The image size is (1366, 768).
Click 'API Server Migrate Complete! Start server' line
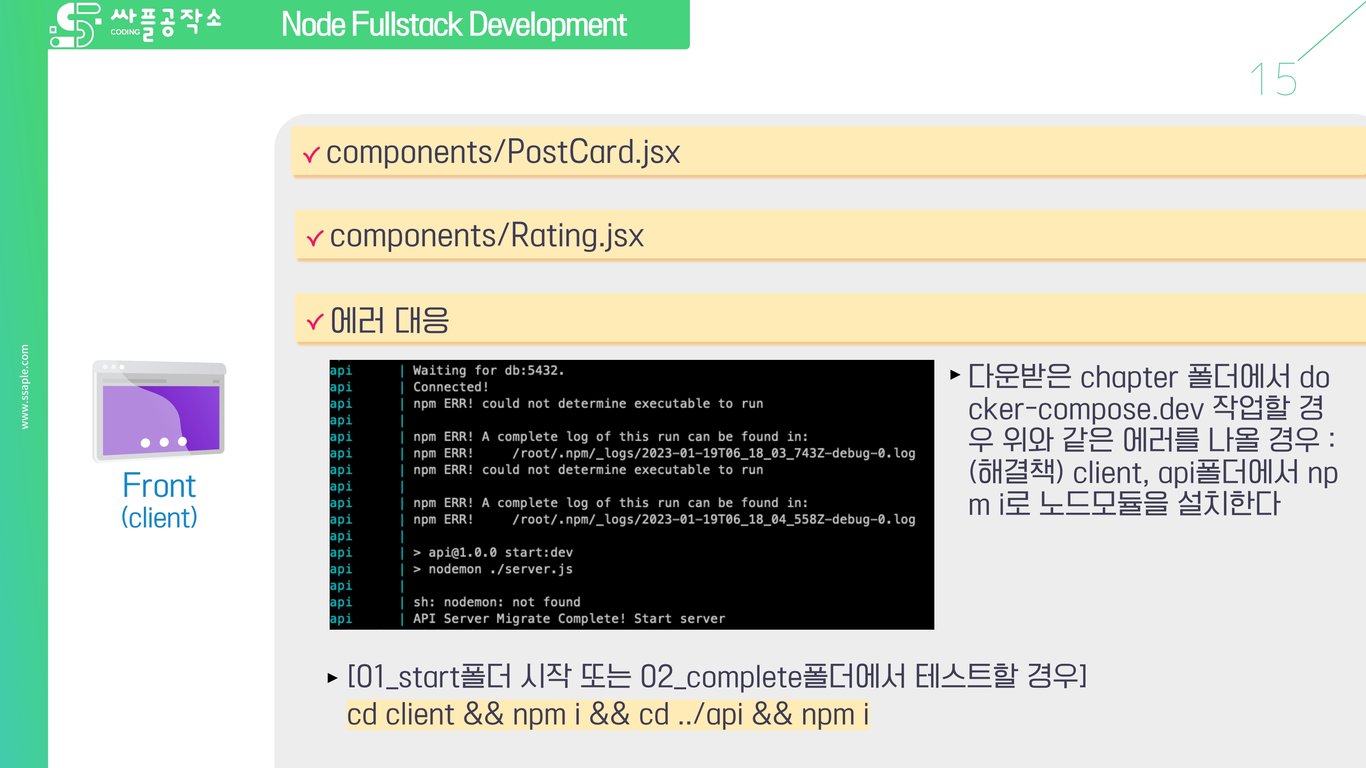[x=569, y=619]
